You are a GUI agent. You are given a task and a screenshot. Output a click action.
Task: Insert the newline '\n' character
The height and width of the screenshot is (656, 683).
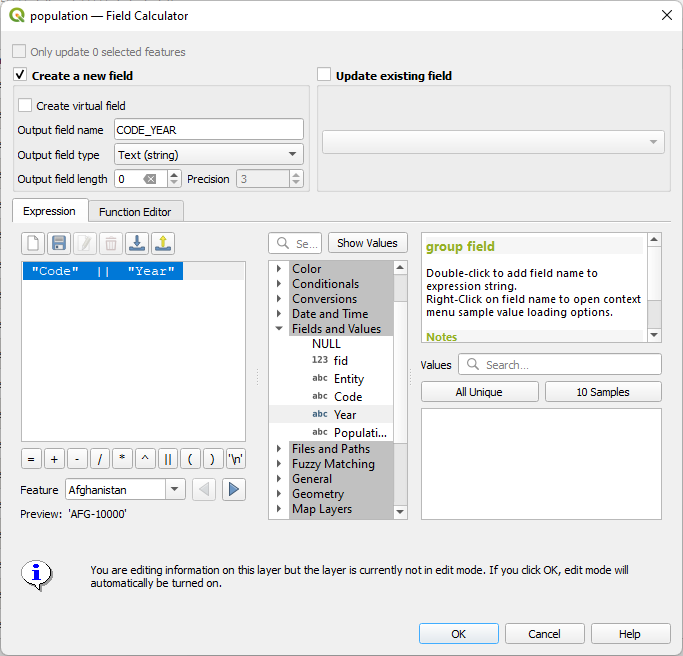236,459
